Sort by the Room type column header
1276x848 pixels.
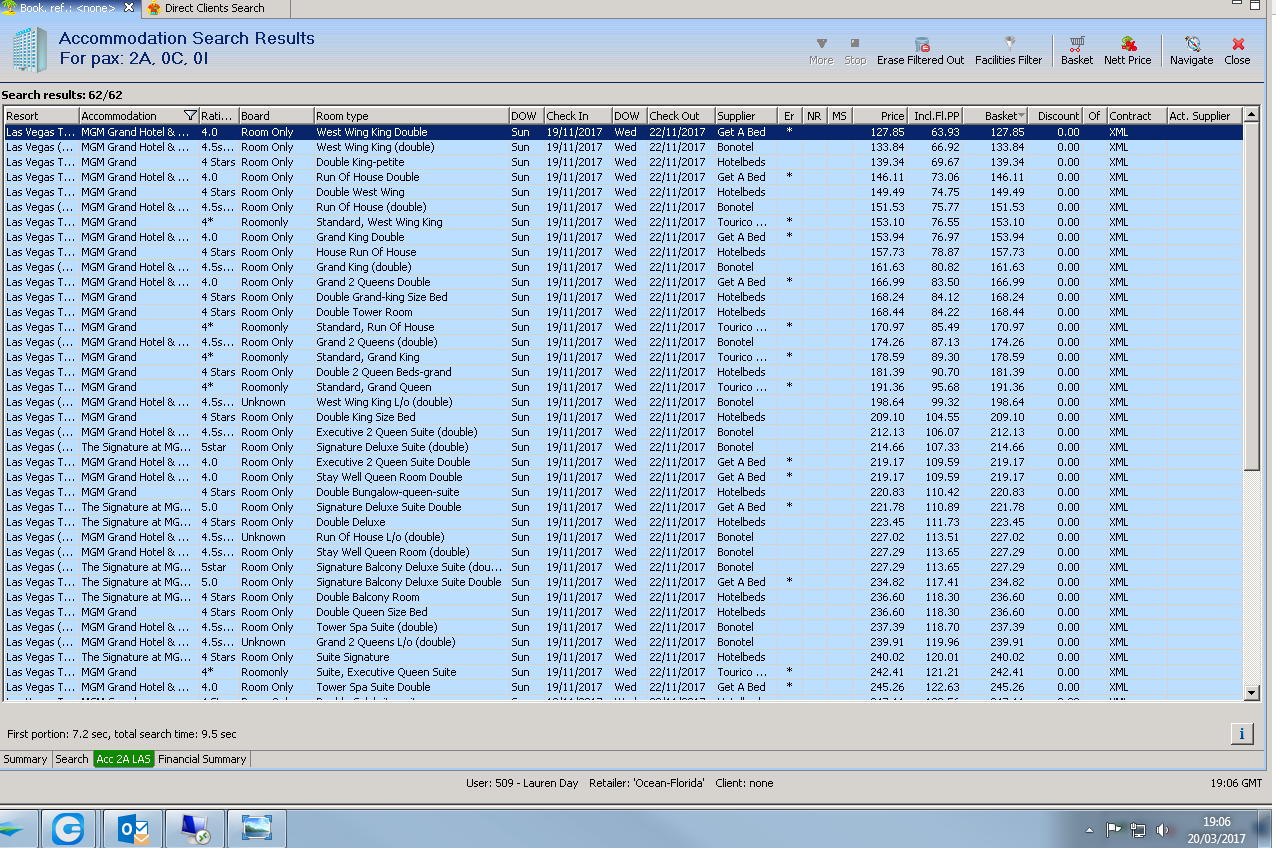[410, 116]
